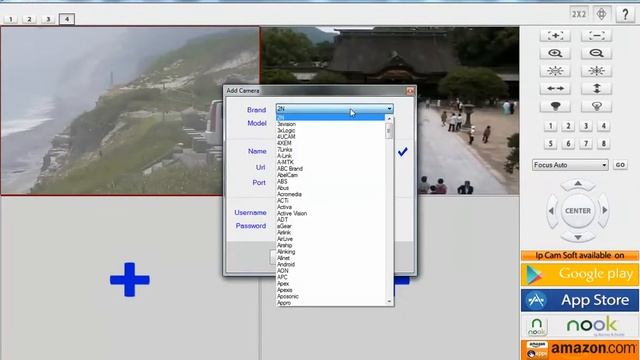
Task: Open the nook banner link
Action: 580,326
